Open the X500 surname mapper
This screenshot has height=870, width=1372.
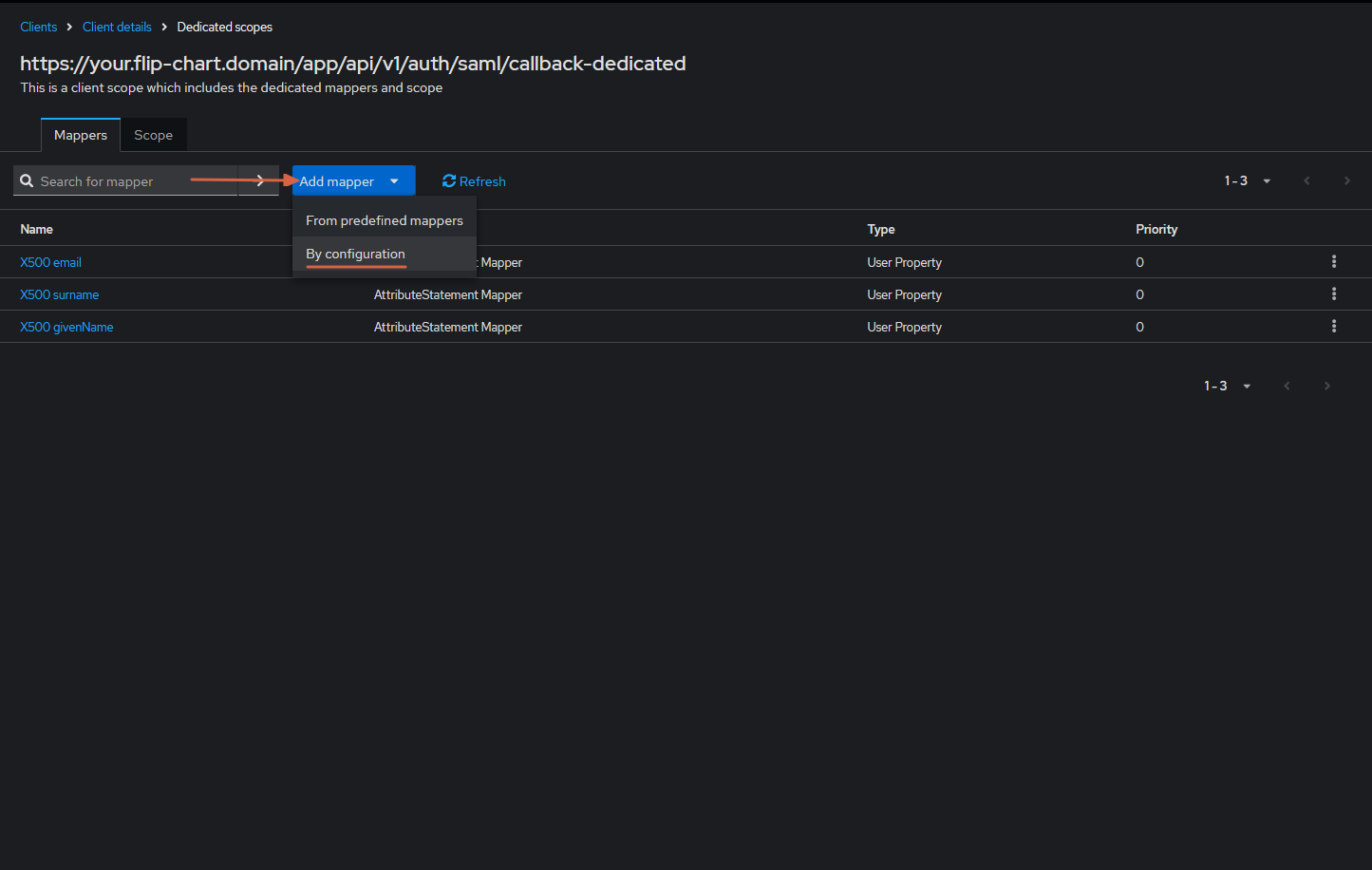pos(59,294)
